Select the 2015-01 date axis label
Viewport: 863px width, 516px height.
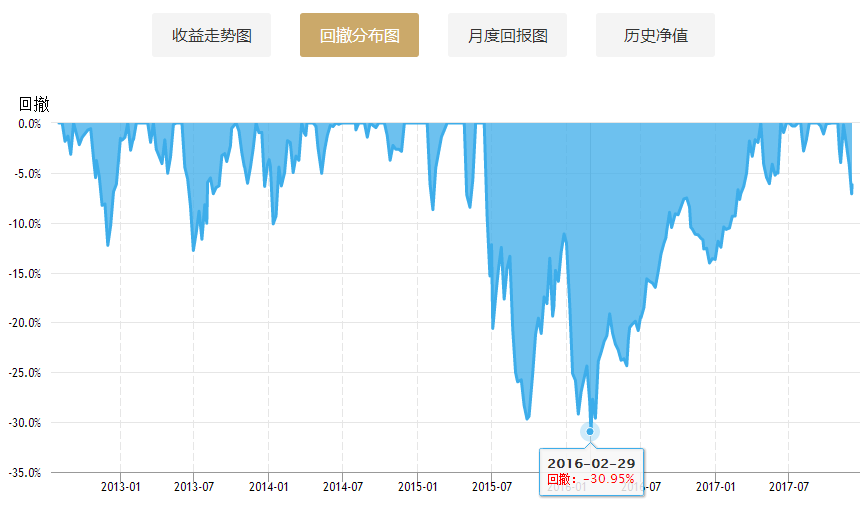coord(417,487)
